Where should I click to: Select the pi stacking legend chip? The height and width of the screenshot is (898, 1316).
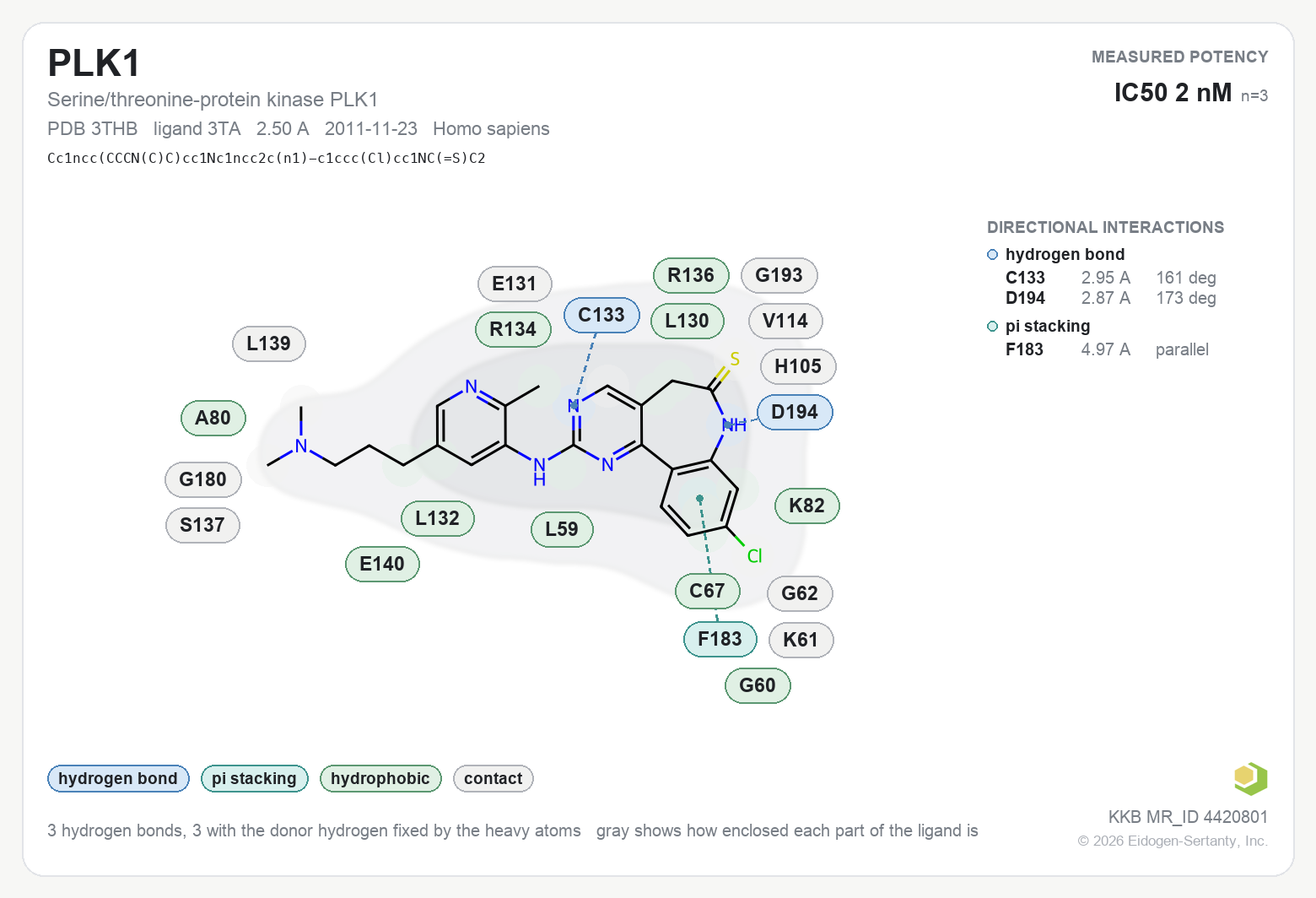click(254, 778)
